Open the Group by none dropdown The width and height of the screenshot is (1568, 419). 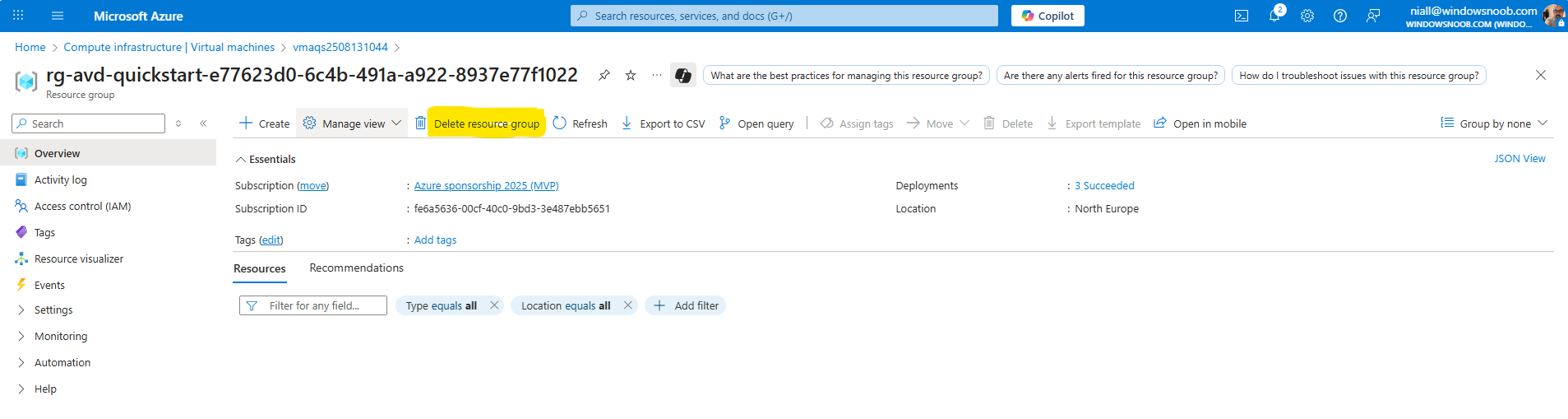click(x=1494, y=123)
